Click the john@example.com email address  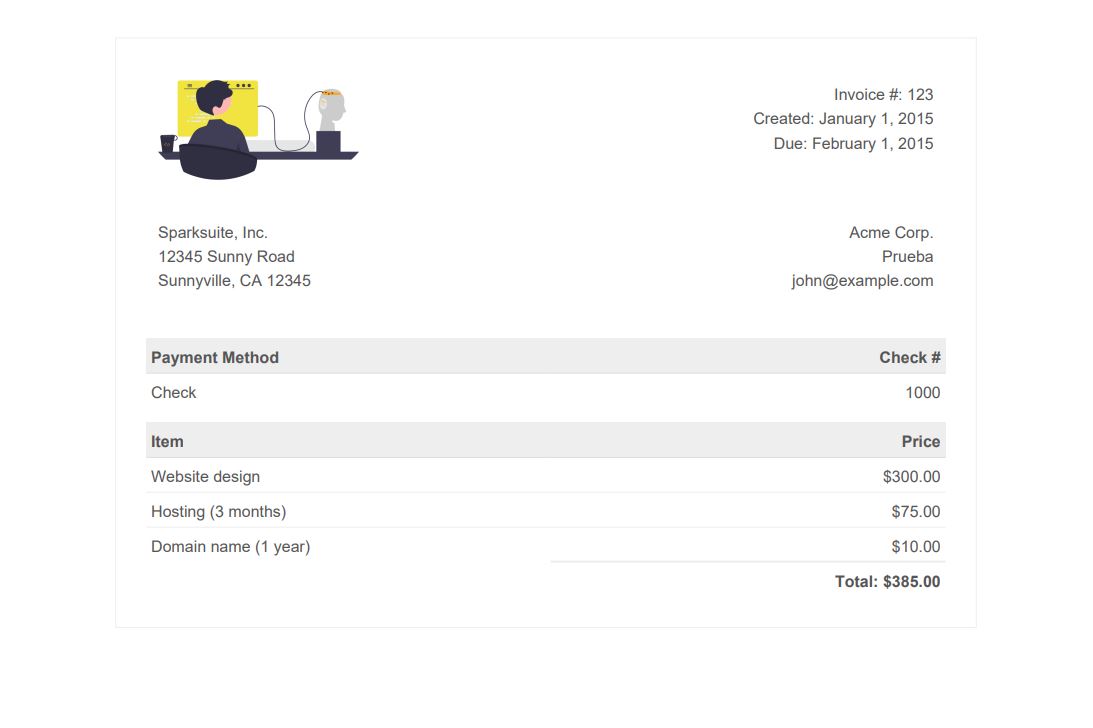pyautogui.click(x=862, y=281)
